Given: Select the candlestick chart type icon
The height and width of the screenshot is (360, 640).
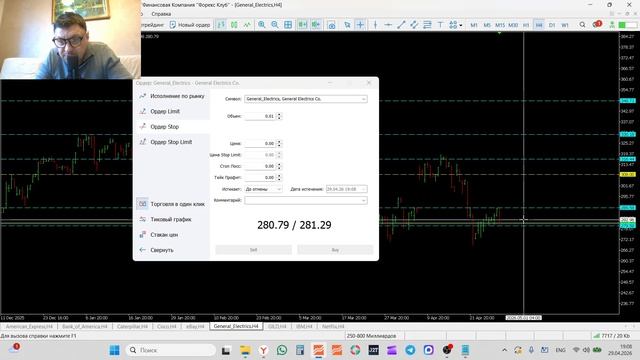Looking at the screenshot, I should point(234,25).
